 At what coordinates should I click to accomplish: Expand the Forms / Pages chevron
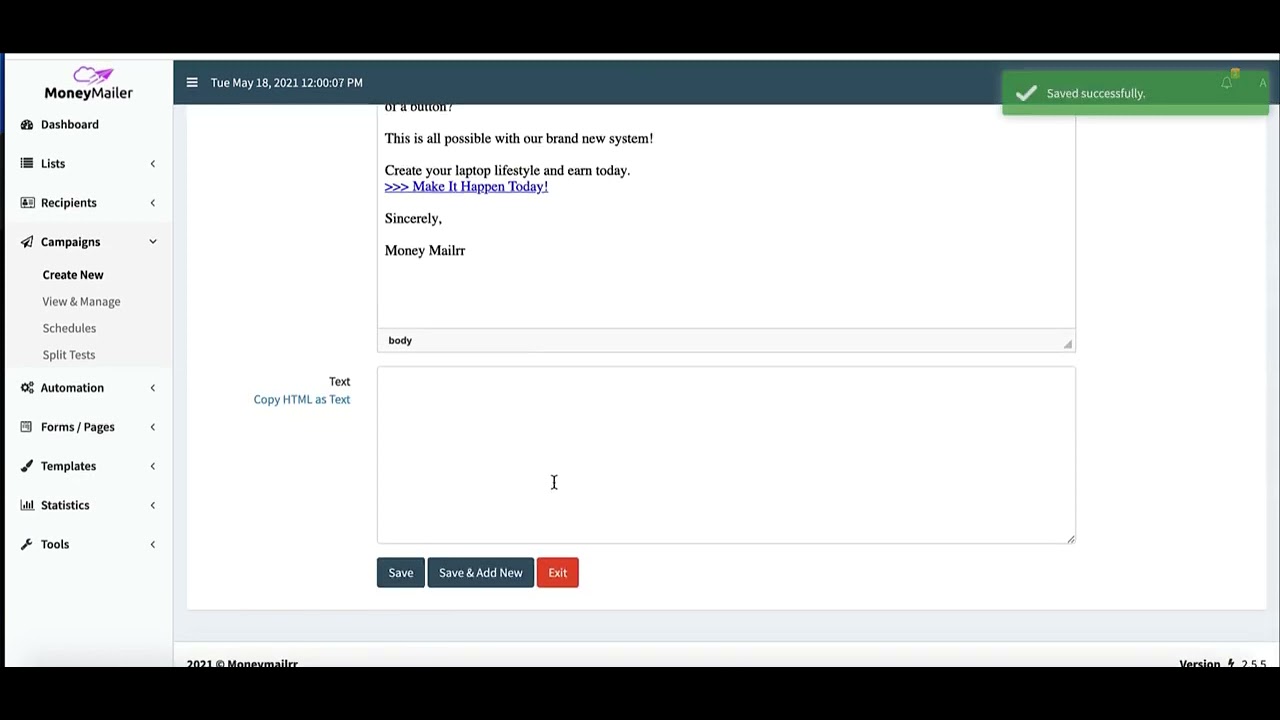coord(153,427)
